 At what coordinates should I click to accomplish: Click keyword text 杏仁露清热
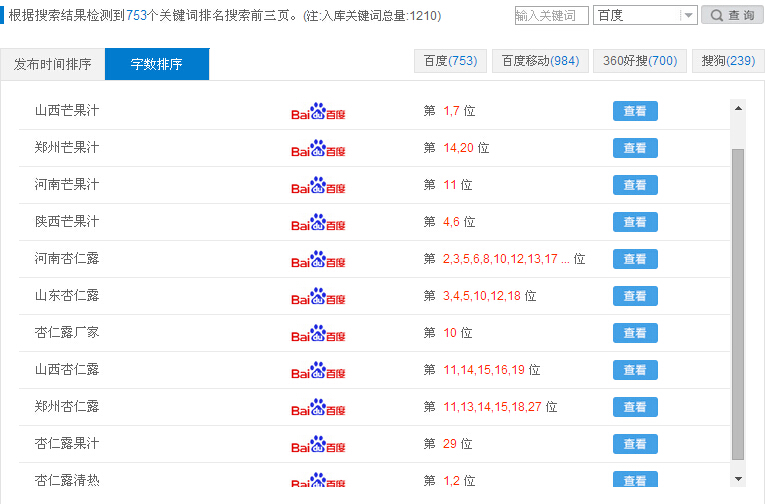click(x=67, y=481)
